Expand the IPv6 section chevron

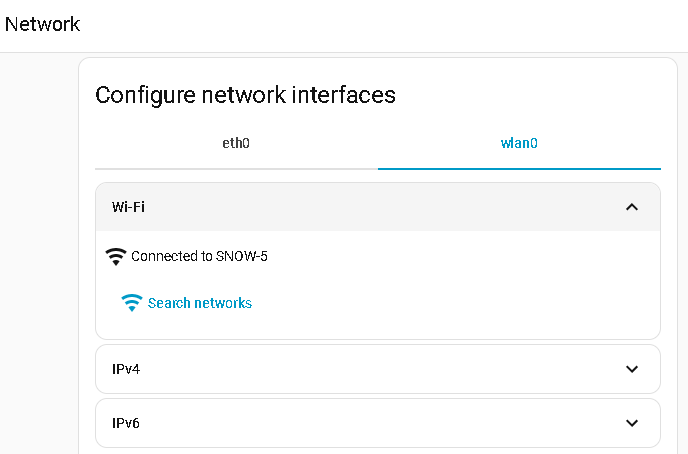631,423
